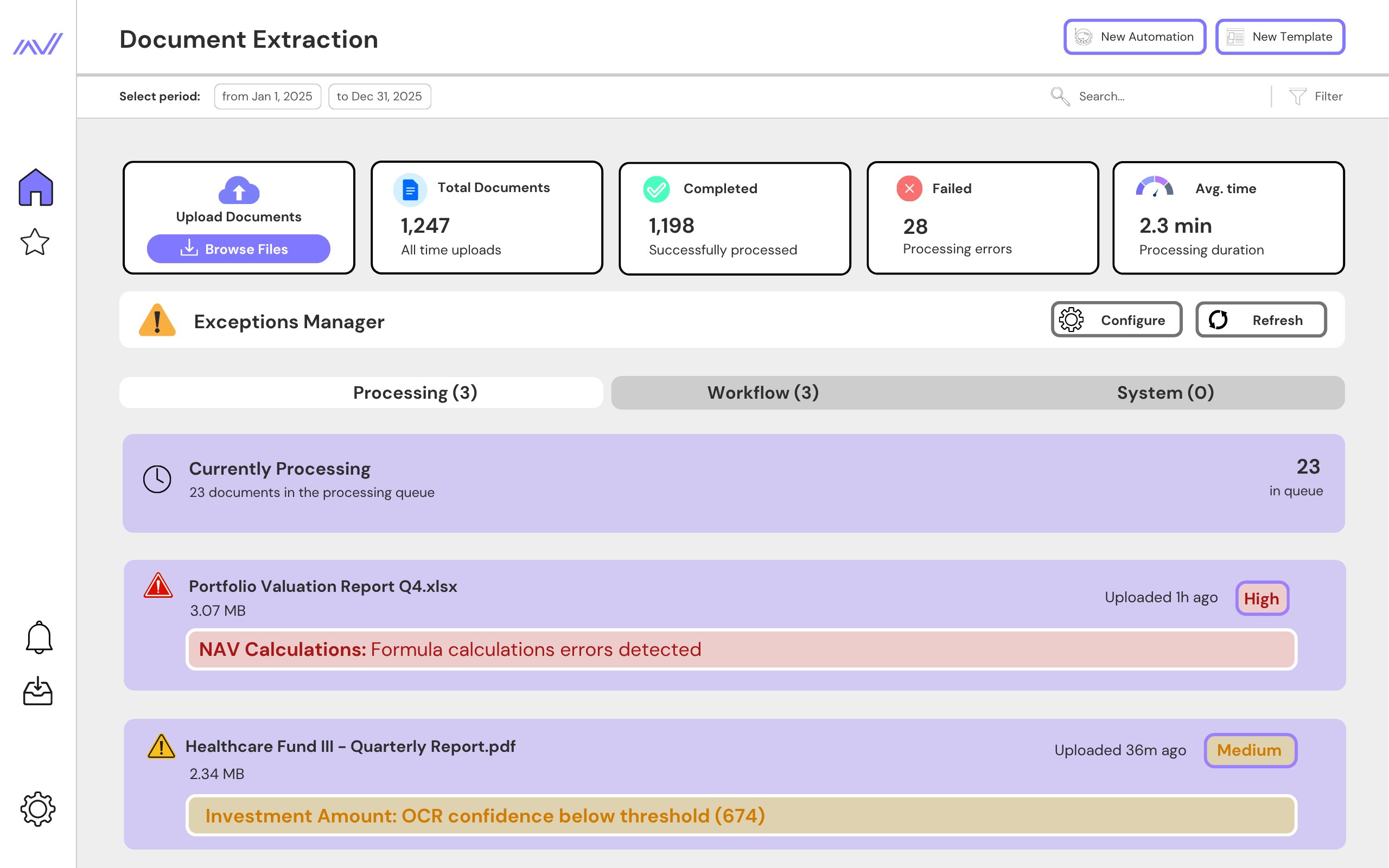
Task: Click the Exceptions Manager warning icon
Action: coord(157,320)
